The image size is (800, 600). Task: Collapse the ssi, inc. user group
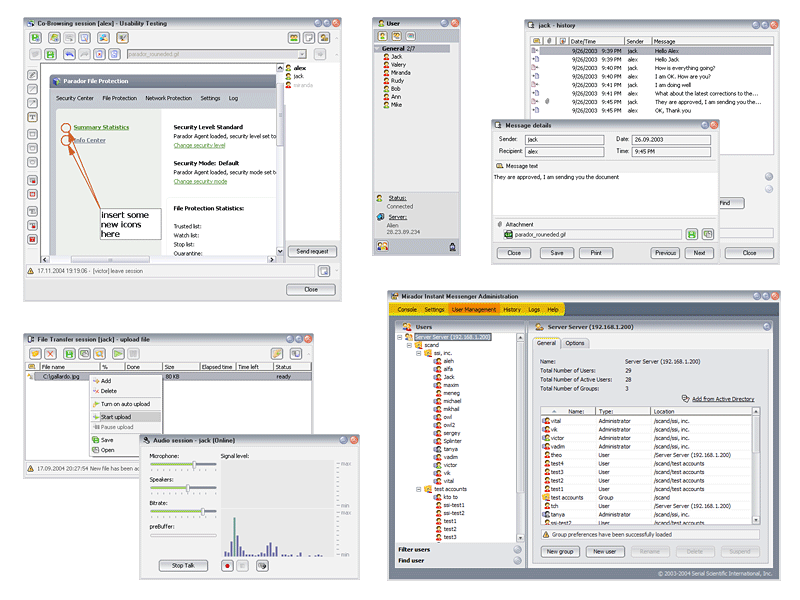coord(416,353)
